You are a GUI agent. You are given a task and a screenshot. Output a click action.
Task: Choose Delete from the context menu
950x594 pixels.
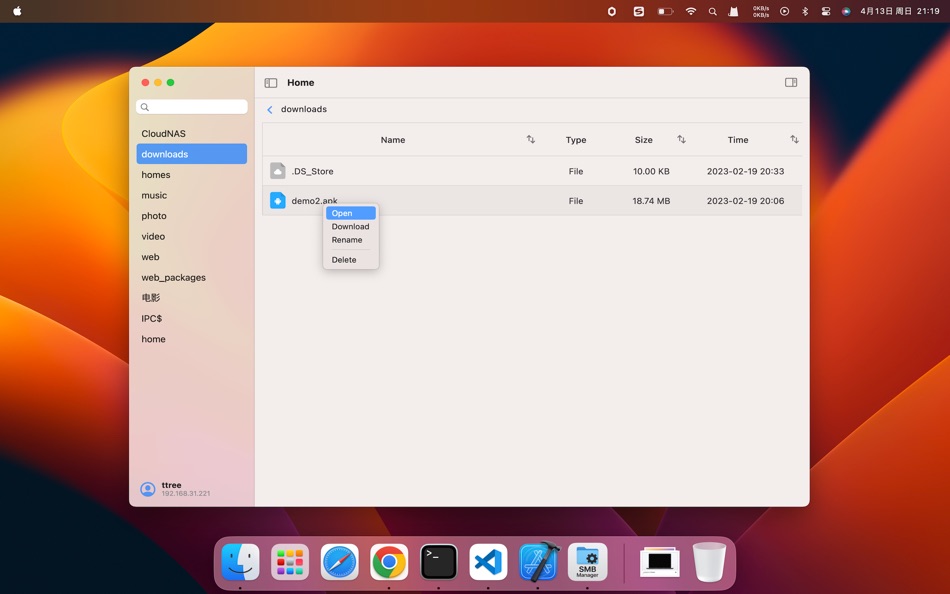343,259
